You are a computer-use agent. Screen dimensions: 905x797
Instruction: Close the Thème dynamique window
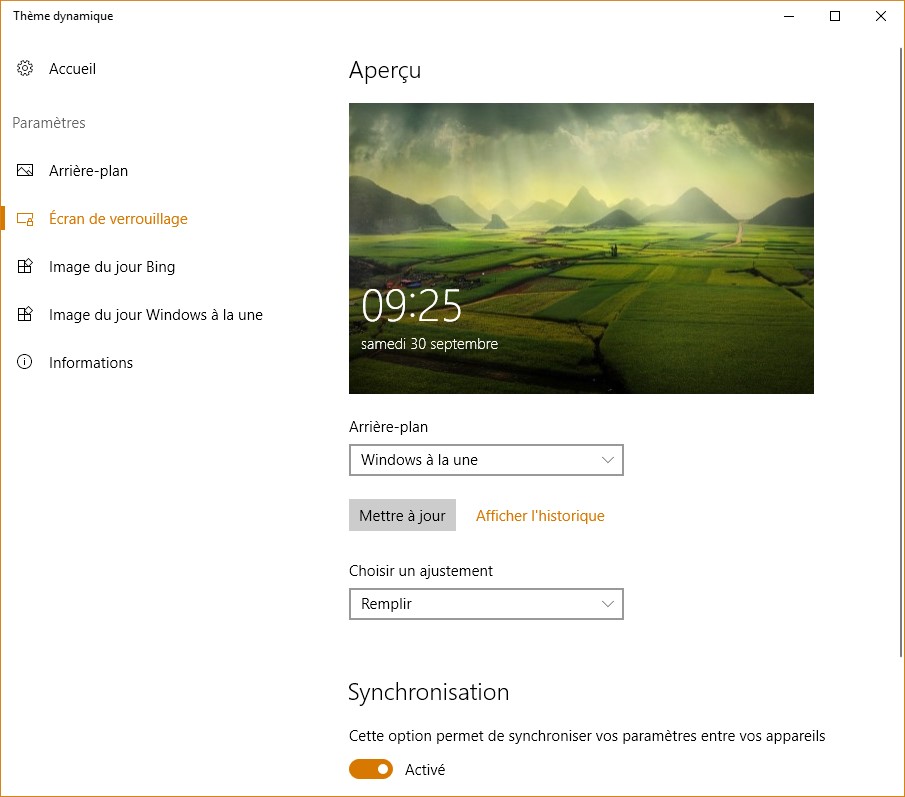point(881,16)
